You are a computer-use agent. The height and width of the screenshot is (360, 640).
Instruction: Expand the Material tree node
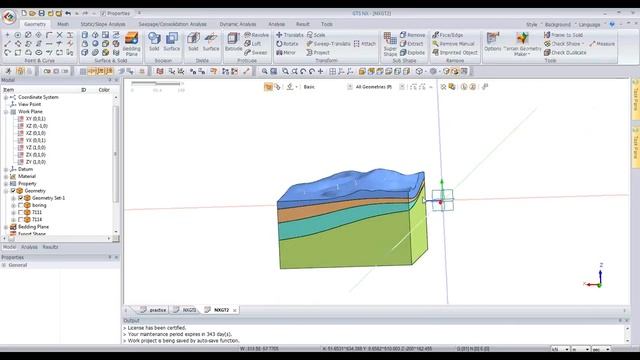[x=6, y=176]
